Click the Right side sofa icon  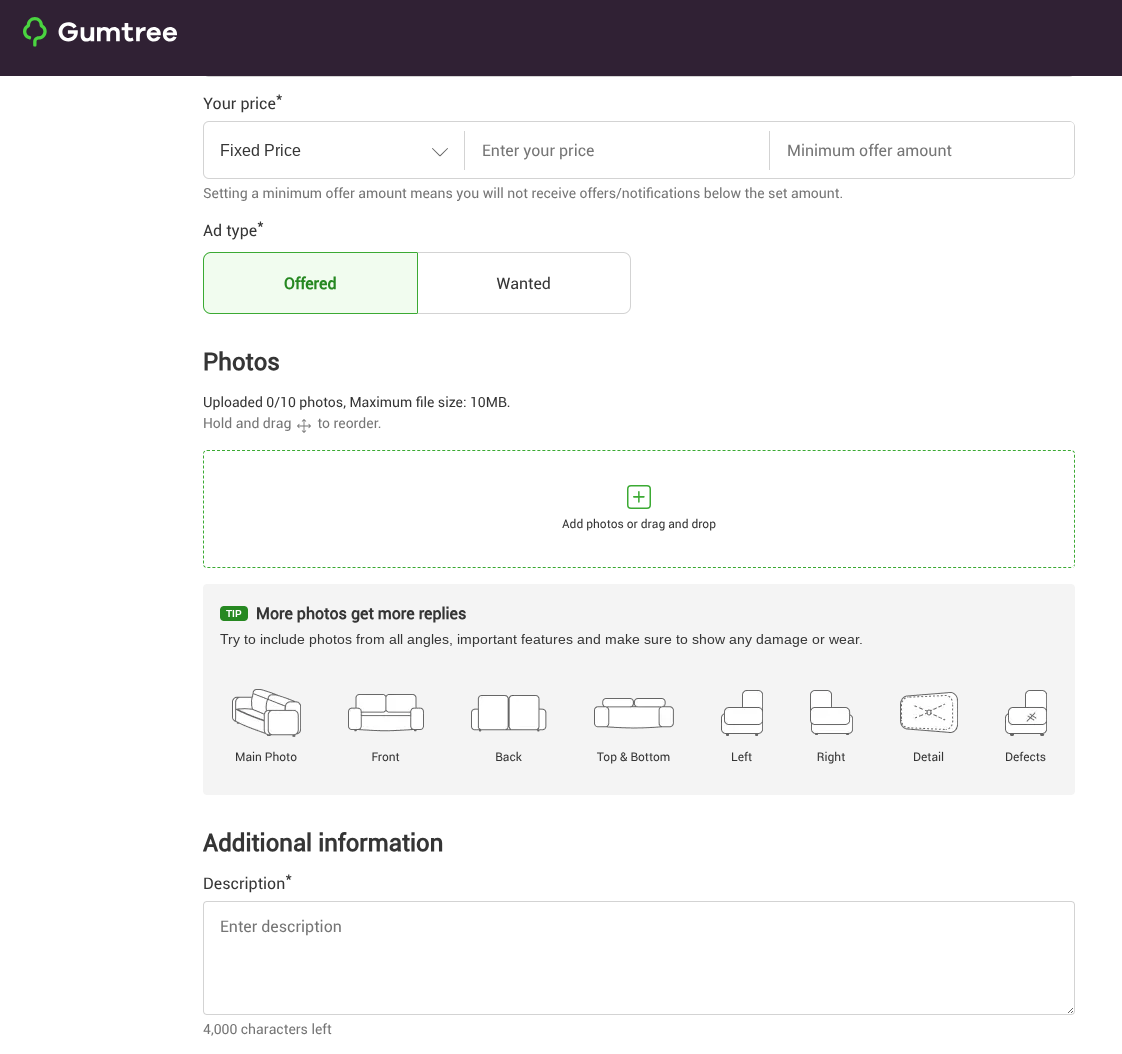click(x=831, y=713)
